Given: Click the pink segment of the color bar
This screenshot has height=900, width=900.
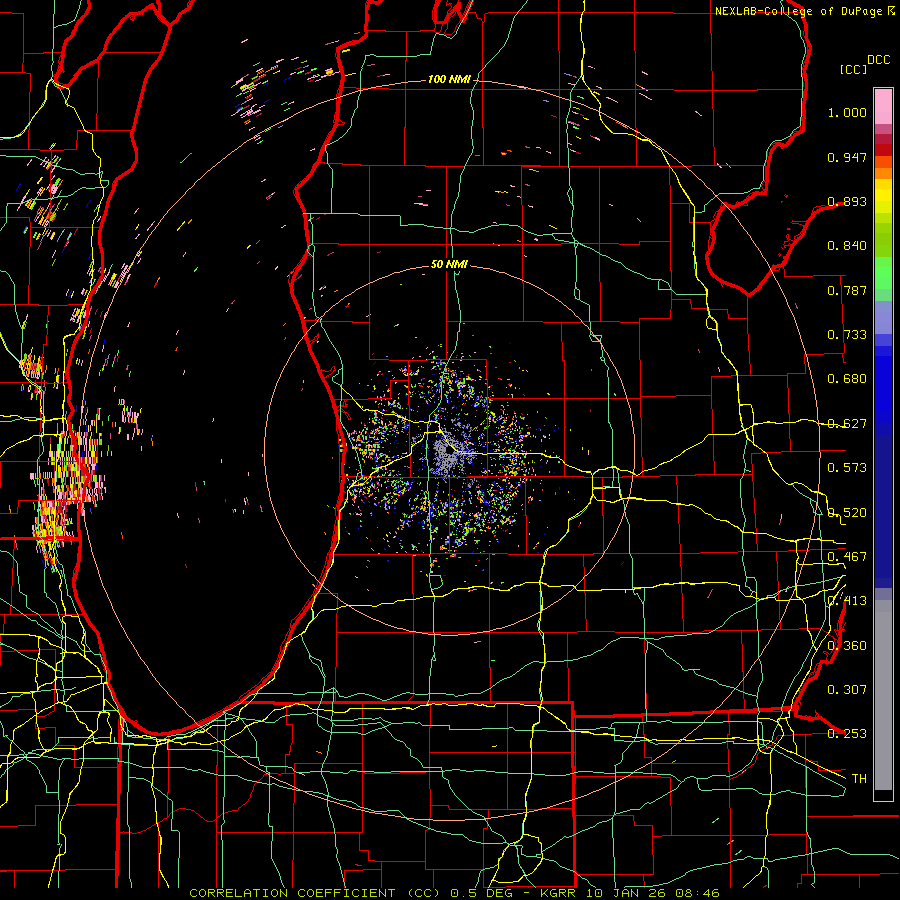Looking at the screenshot, I should pos(883,106).
